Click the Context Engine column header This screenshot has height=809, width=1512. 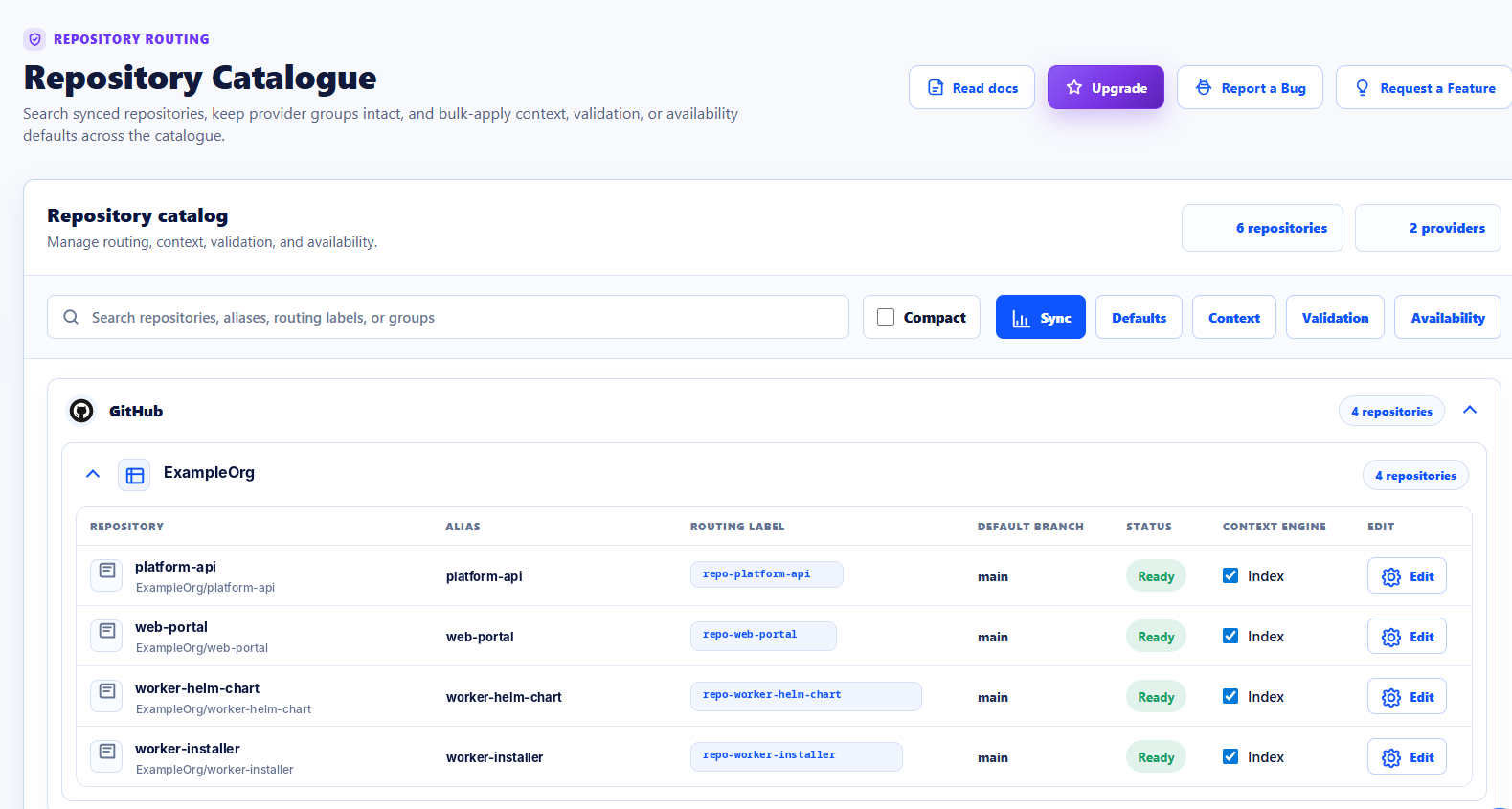click(1275, 527)
